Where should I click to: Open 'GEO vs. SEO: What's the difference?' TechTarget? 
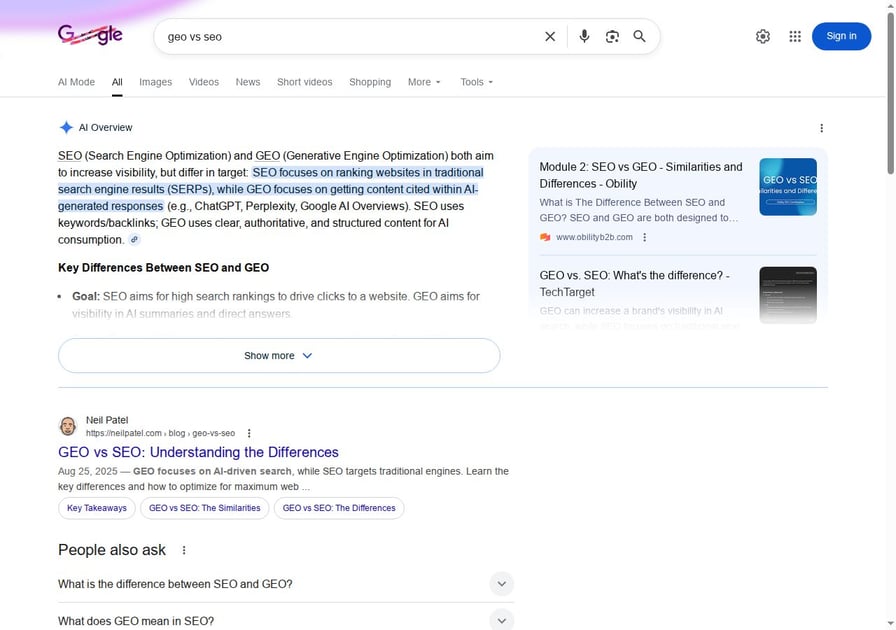click(x=634, y=284)
